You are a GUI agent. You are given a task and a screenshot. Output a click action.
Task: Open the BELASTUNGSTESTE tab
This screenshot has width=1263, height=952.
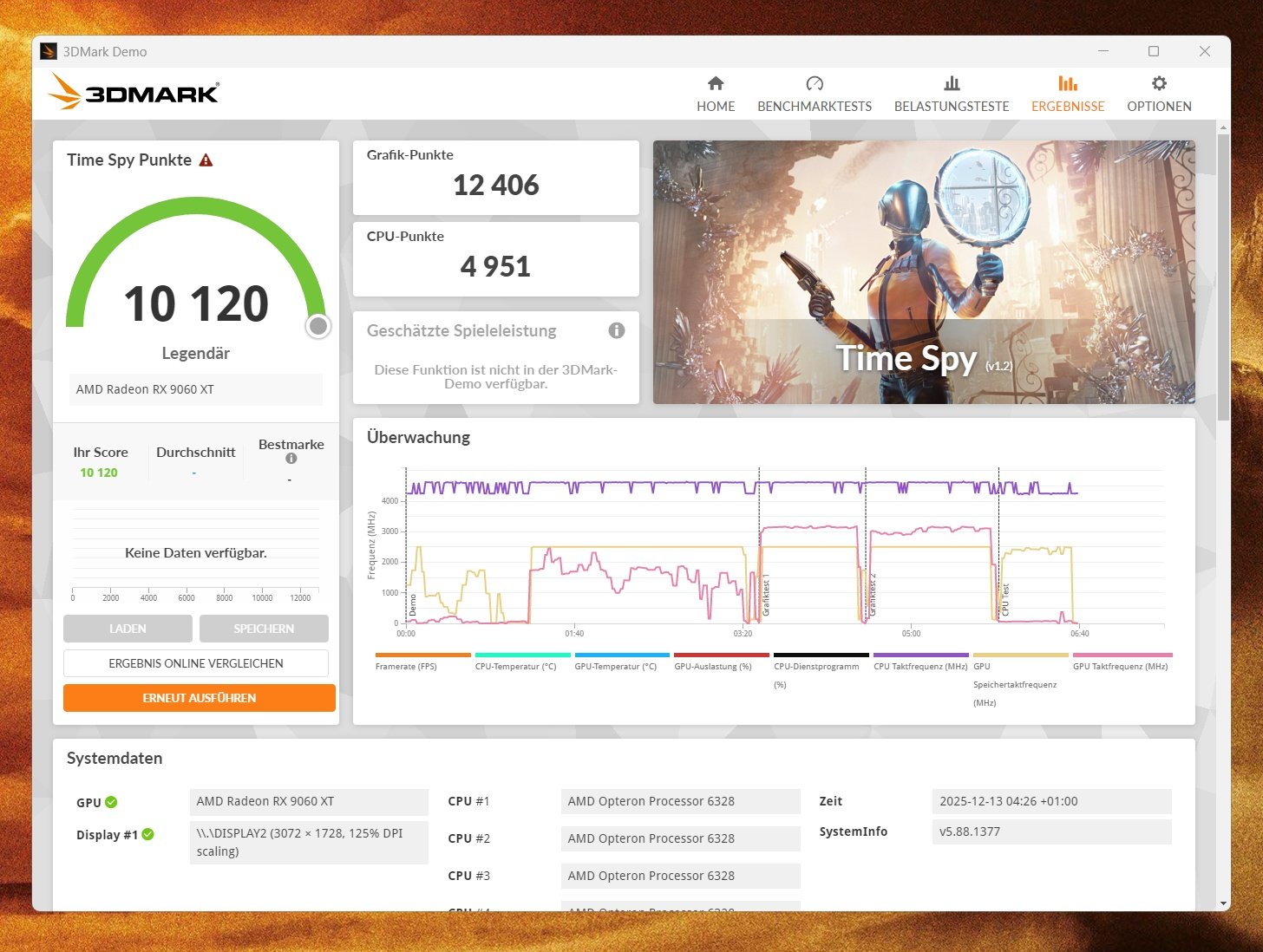952,95
